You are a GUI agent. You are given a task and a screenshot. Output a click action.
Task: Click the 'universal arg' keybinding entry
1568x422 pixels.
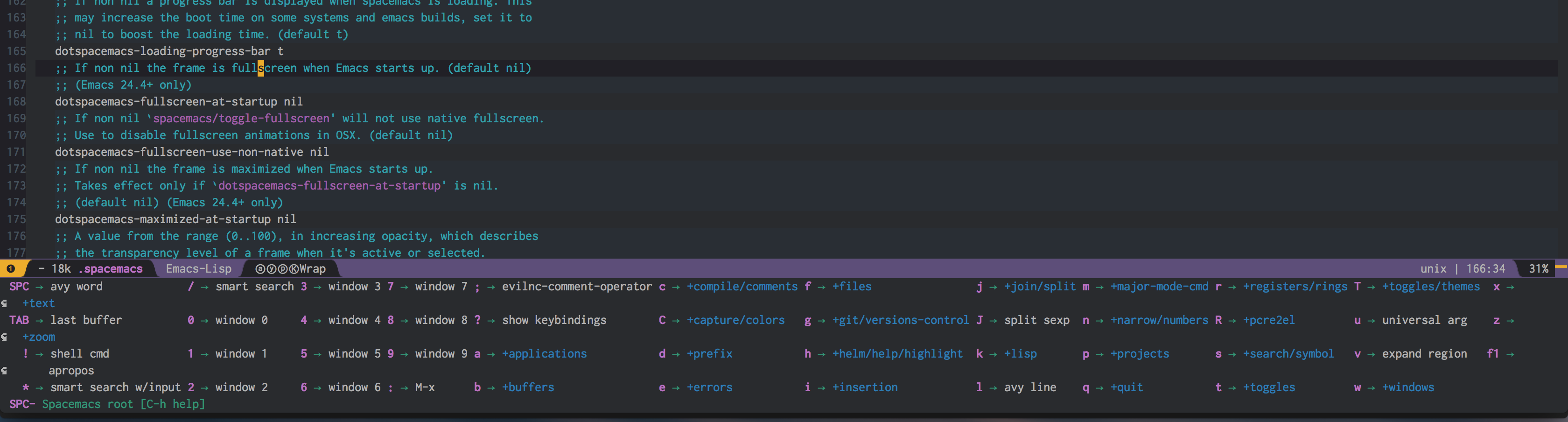pos(1424,320)
